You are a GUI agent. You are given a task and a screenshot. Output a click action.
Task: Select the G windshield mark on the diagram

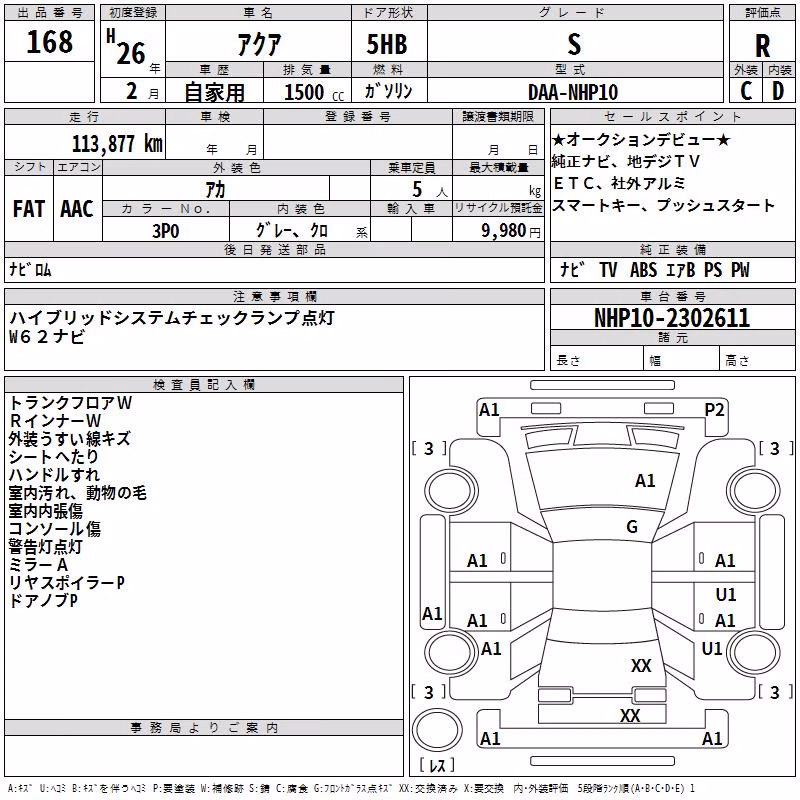point(632,526)
